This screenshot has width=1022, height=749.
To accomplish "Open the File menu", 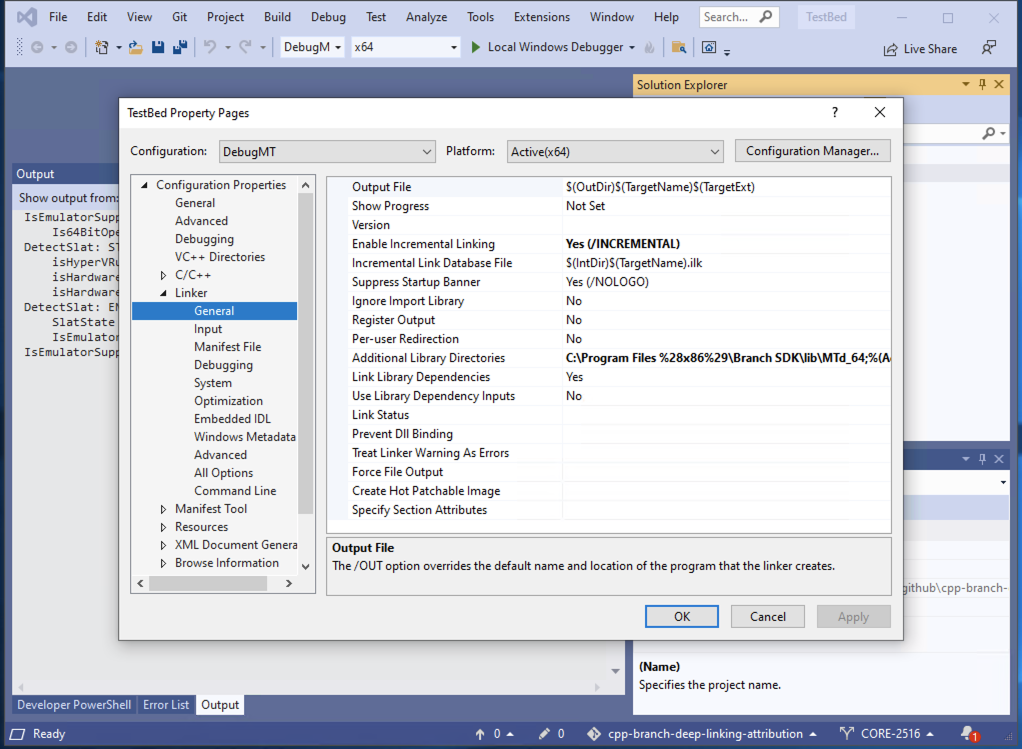I will 58,17.
